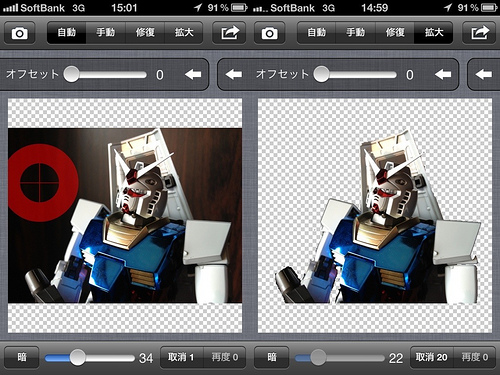Tap time 15:01 in status bar
500x375 pixels.
(x=124, y=8)
